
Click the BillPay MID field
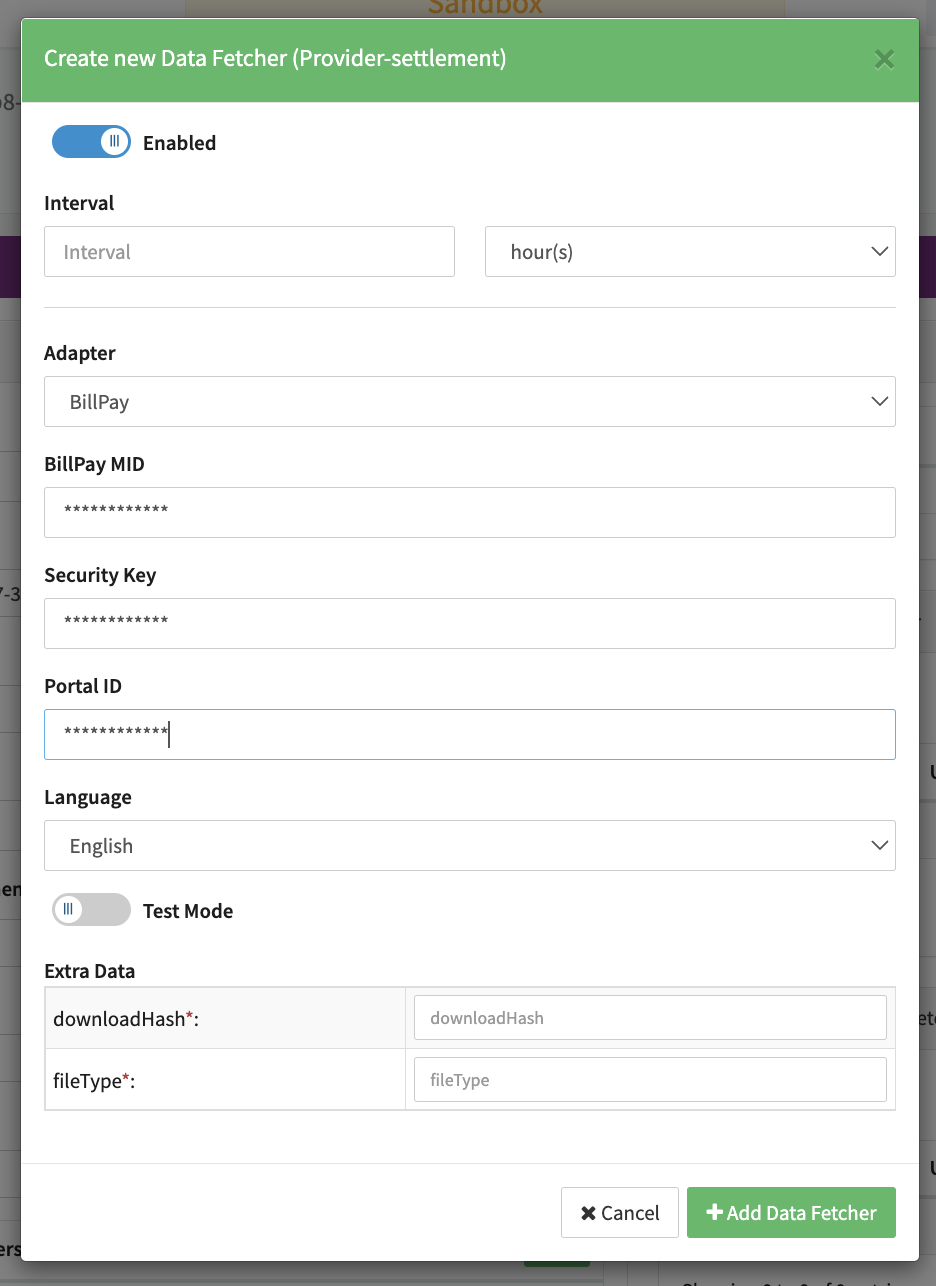(x=469, y=512)
